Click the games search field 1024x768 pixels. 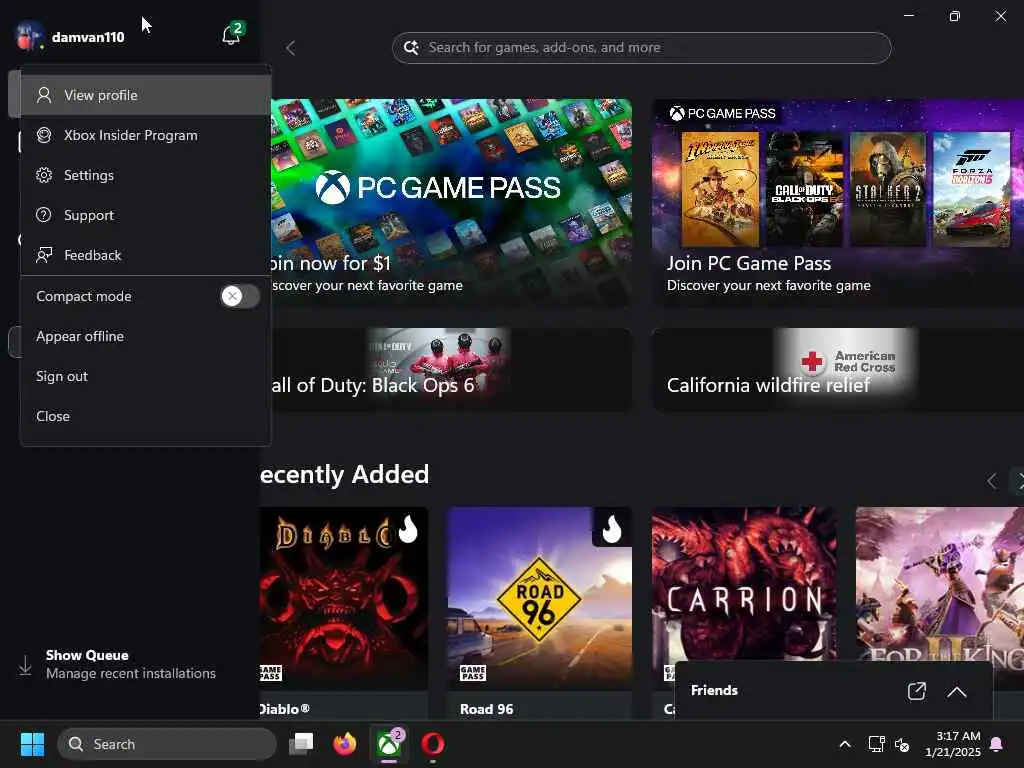(641, 48)
